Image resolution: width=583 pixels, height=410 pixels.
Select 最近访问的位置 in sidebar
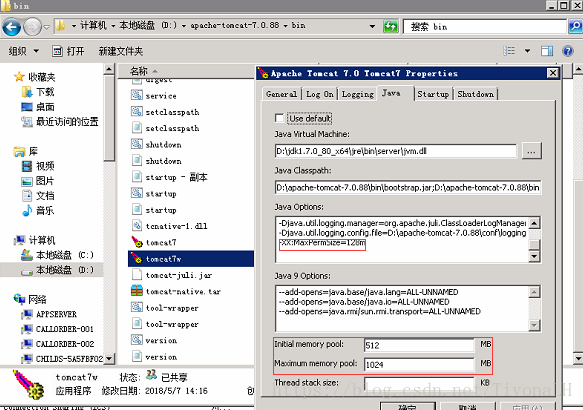coord(60,122)
